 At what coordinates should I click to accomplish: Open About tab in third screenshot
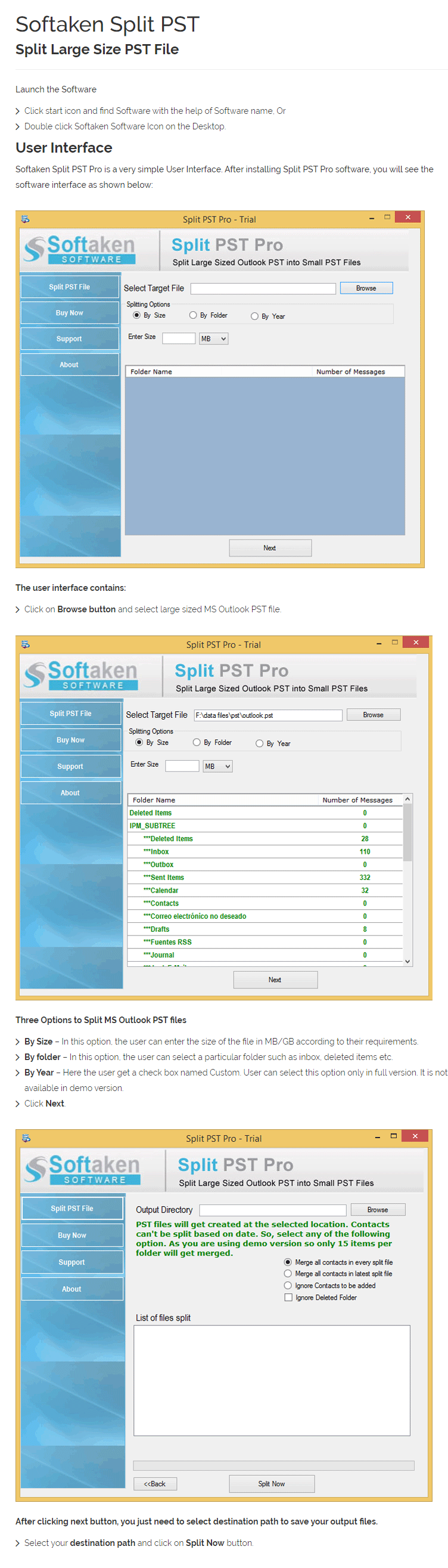tap(72, 1289)
